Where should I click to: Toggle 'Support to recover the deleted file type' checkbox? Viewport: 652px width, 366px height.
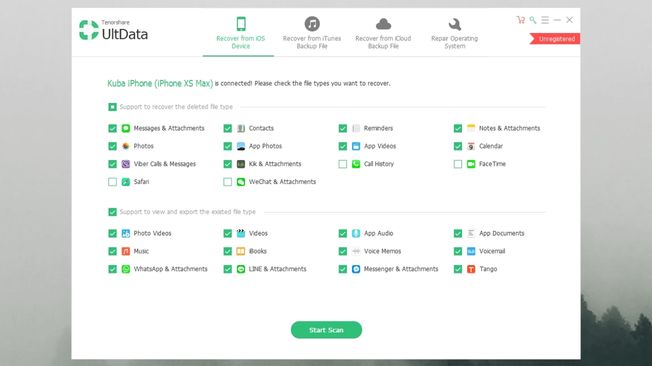click(x=112, y=107)
